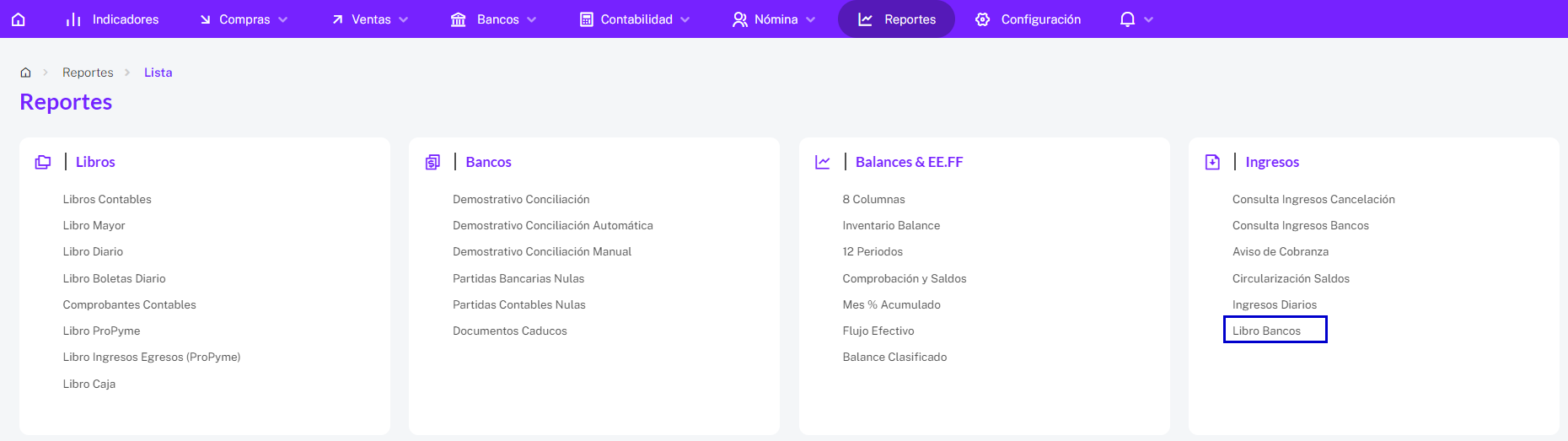This screenshot has width=1568, height=441.
Task: Open Demostrativo Conciliación Automática report
Action: (553, 225)
